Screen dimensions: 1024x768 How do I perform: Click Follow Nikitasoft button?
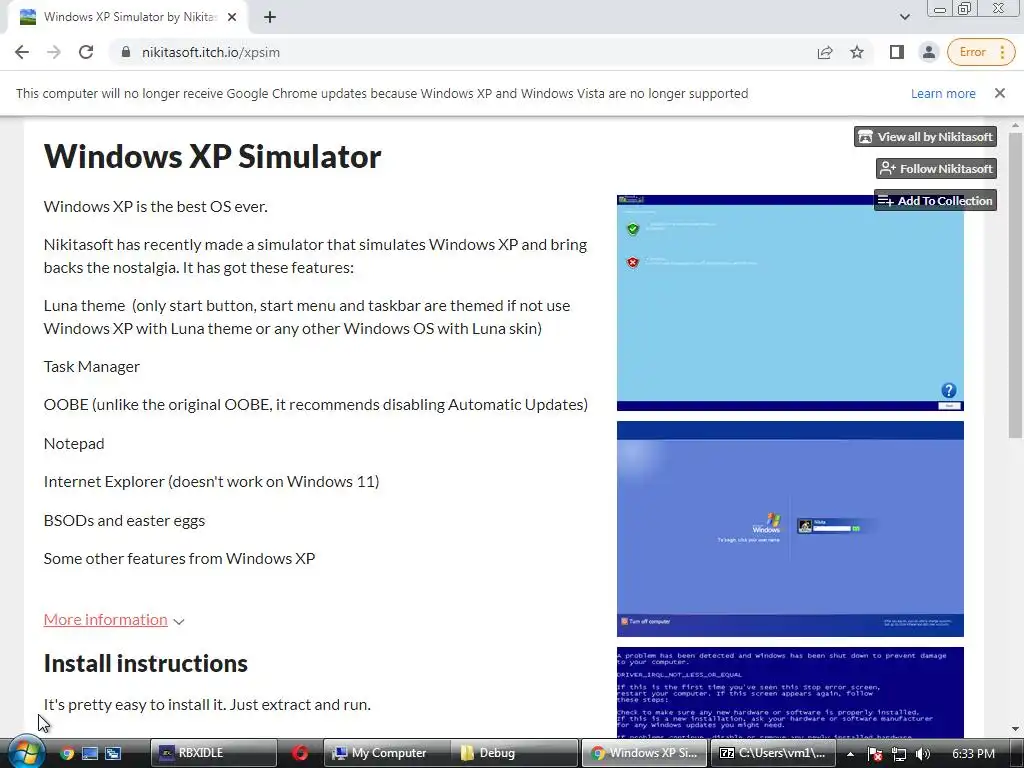pos(936,168)
